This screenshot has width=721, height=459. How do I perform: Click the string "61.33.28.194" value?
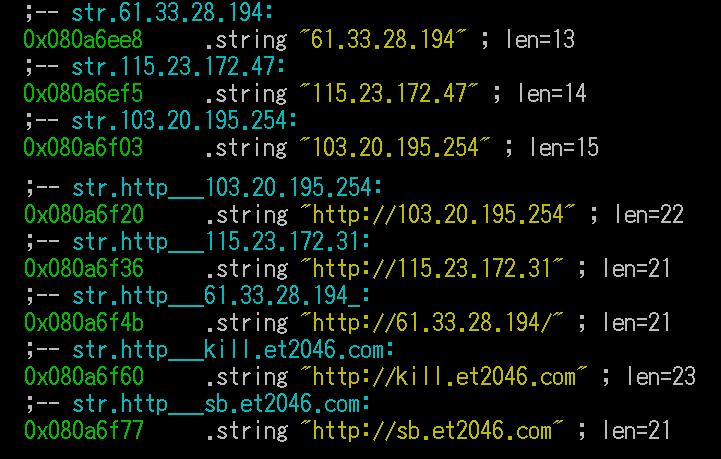tap(383, 40)
